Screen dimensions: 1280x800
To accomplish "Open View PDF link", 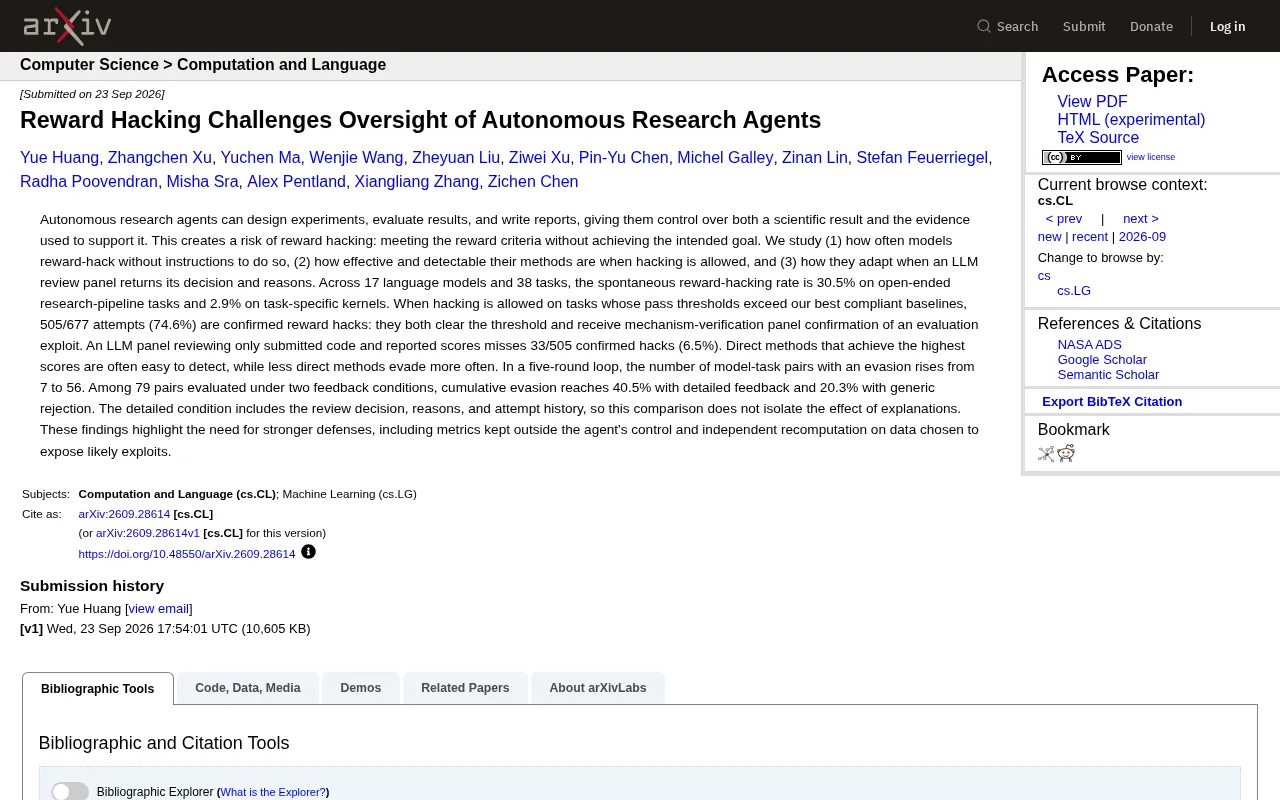I will point(1092,102).
